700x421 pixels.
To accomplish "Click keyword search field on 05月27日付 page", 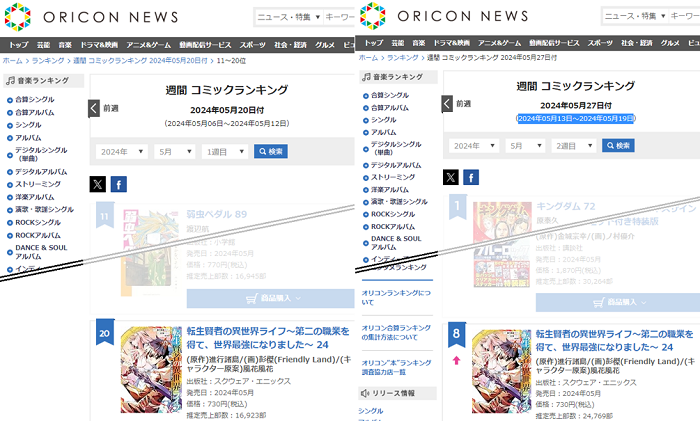I will pos(684,16).
